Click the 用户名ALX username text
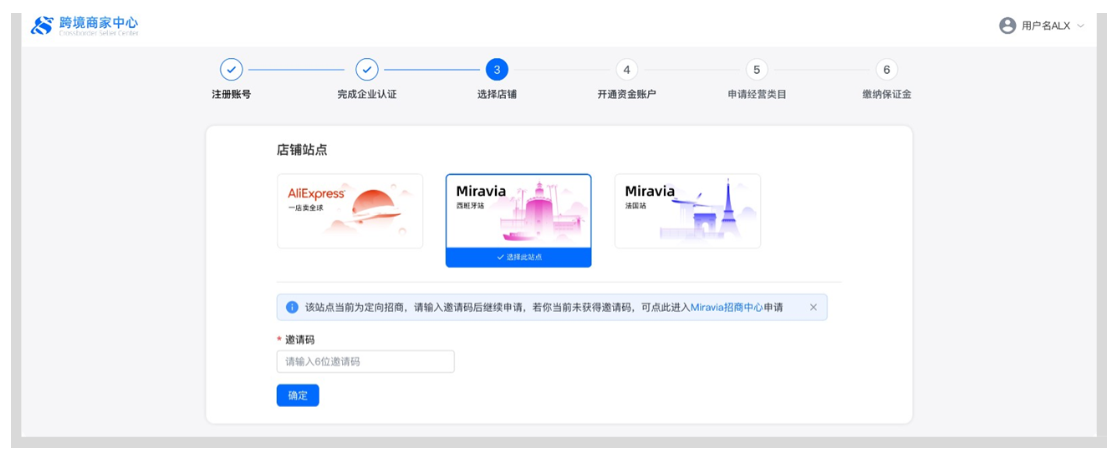The height and width of the screenshot is (457, 1117). tap(1046, 26)
